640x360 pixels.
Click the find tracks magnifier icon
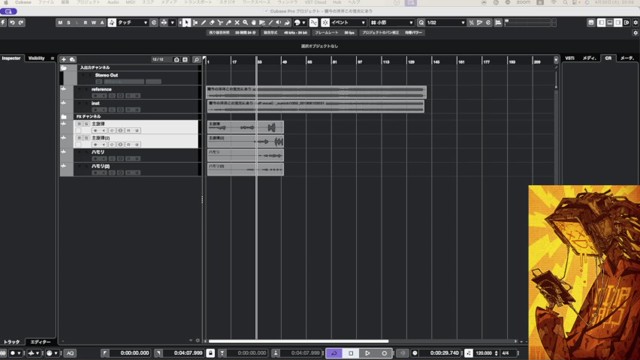[x=196, y=60]
